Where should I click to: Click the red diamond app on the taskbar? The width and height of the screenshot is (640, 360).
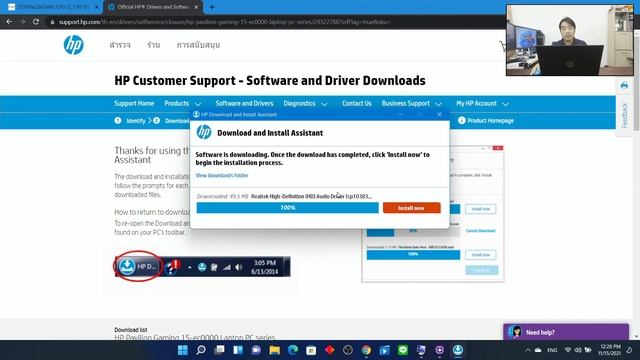click(x=329, y=350)
